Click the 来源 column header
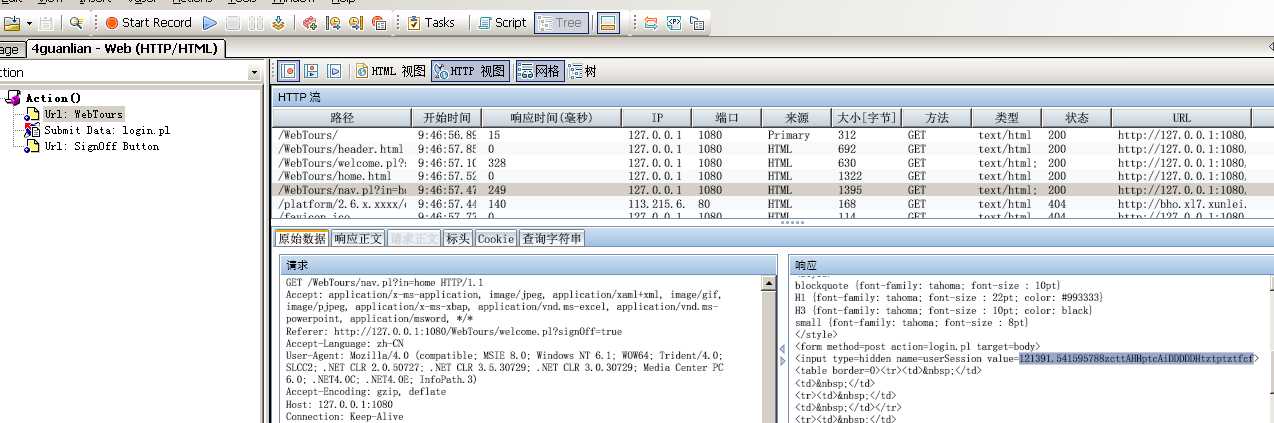 796,118
